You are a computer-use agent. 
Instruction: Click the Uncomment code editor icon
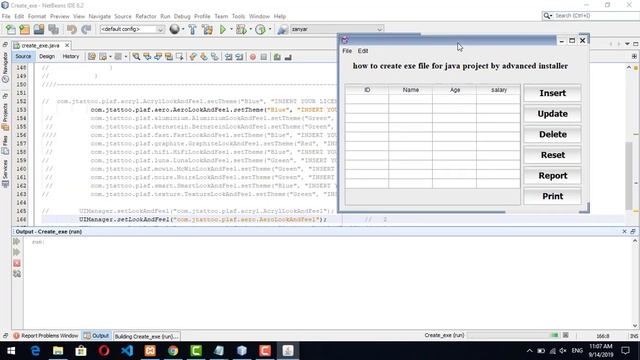coord(288,57)
